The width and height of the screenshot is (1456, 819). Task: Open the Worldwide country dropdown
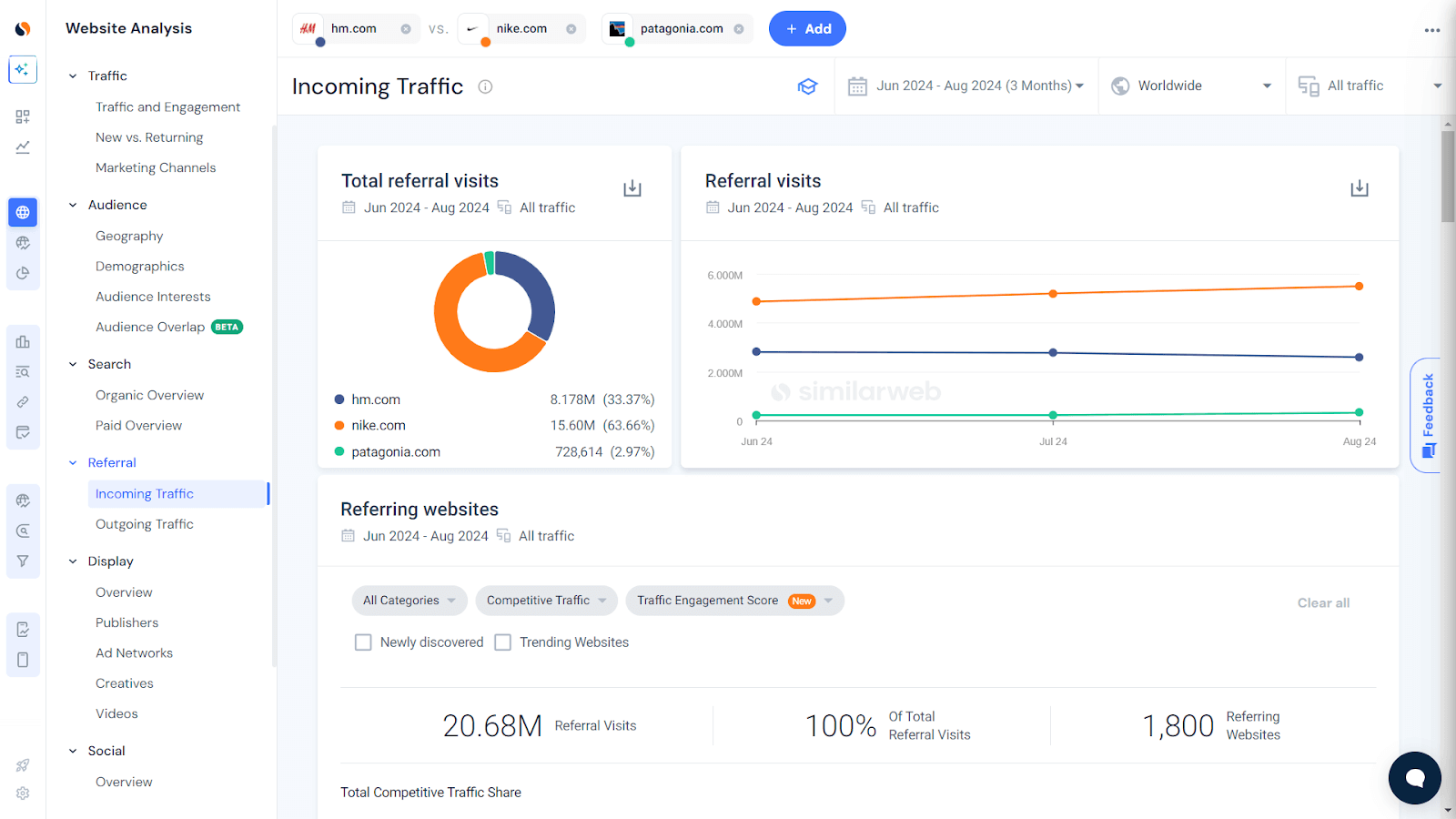pyautogui.click(x=1190, y=86)
